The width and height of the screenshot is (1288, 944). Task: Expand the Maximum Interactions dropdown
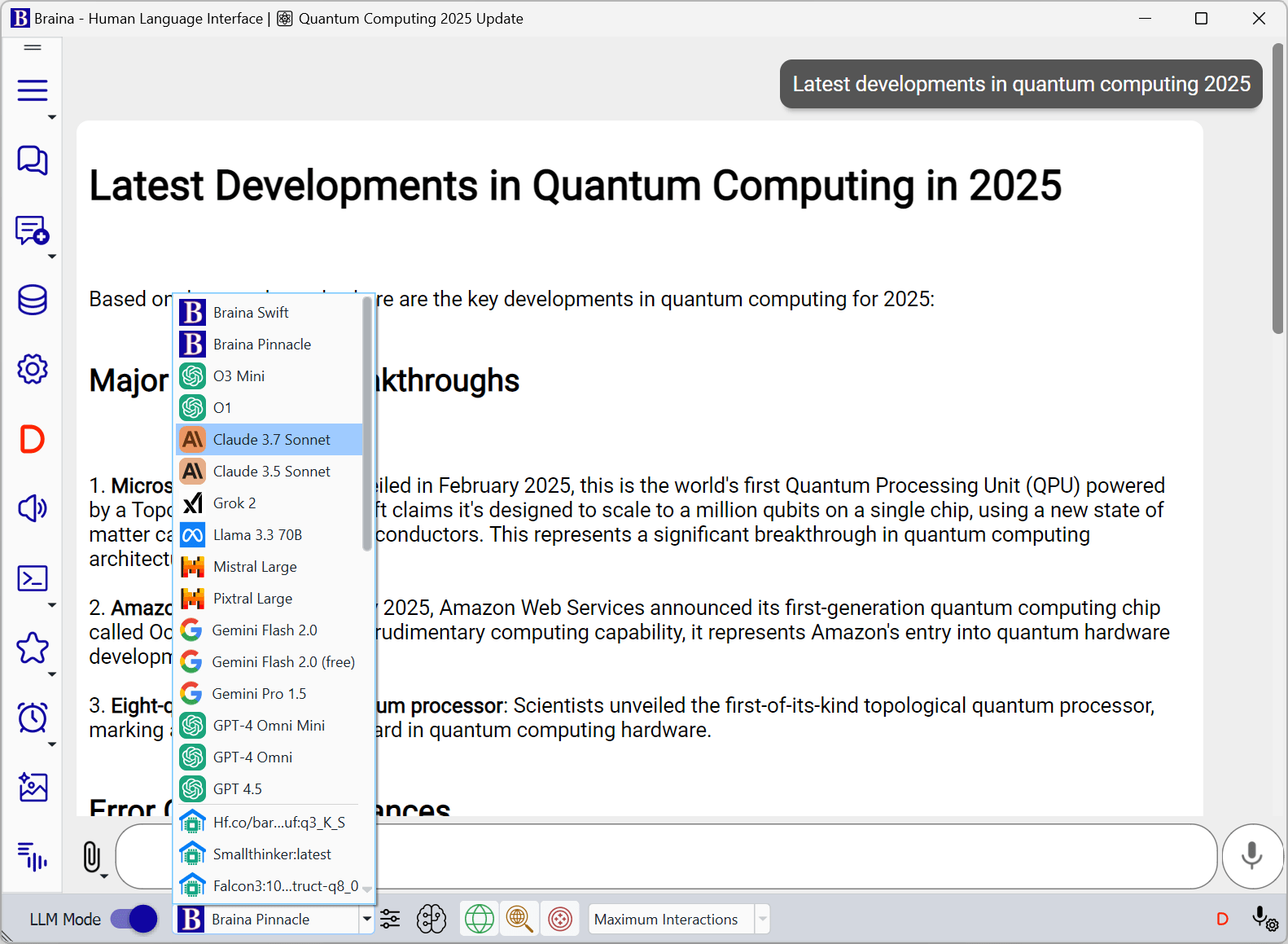[x=762, y=919]
